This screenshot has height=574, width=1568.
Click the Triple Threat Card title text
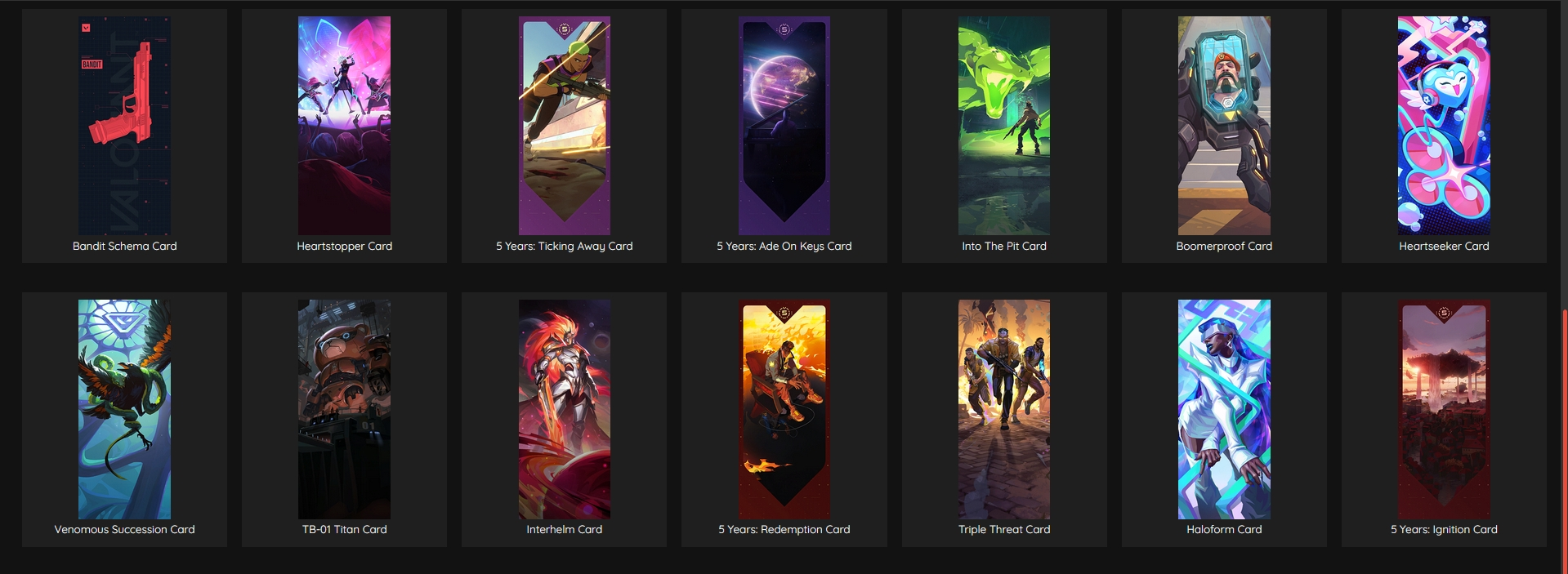(x=1004, y=529)
